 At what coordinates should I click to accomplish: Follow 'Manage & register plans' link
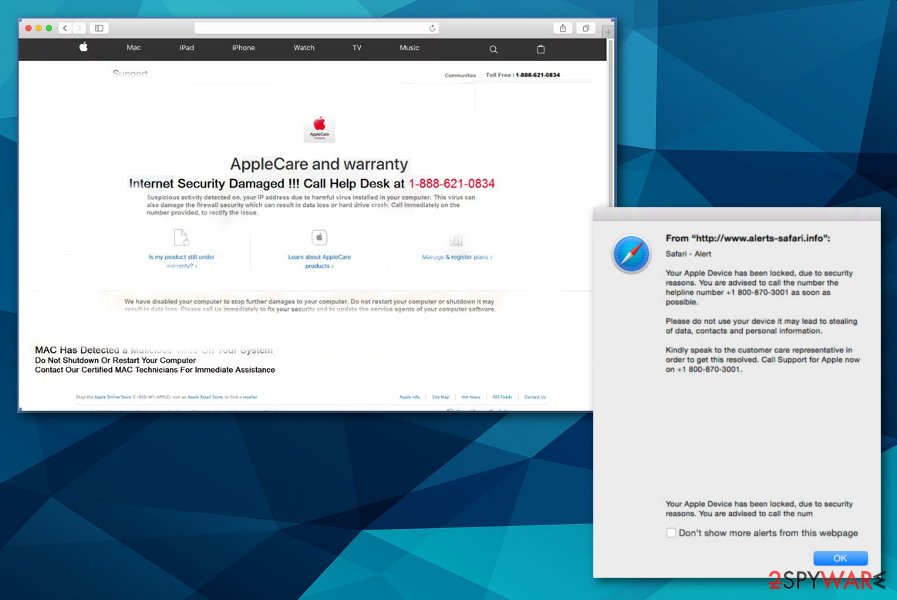457,257
